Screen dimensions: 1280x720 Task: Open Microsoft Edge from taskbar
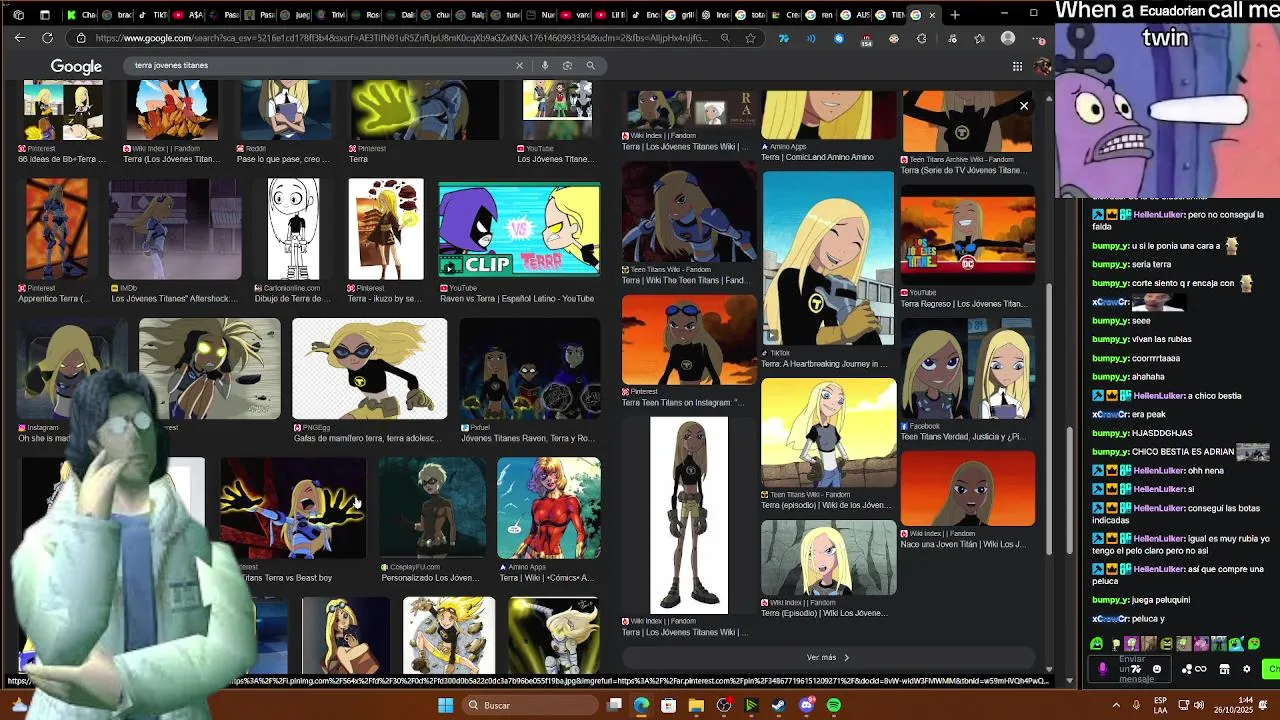pos(641,705)
